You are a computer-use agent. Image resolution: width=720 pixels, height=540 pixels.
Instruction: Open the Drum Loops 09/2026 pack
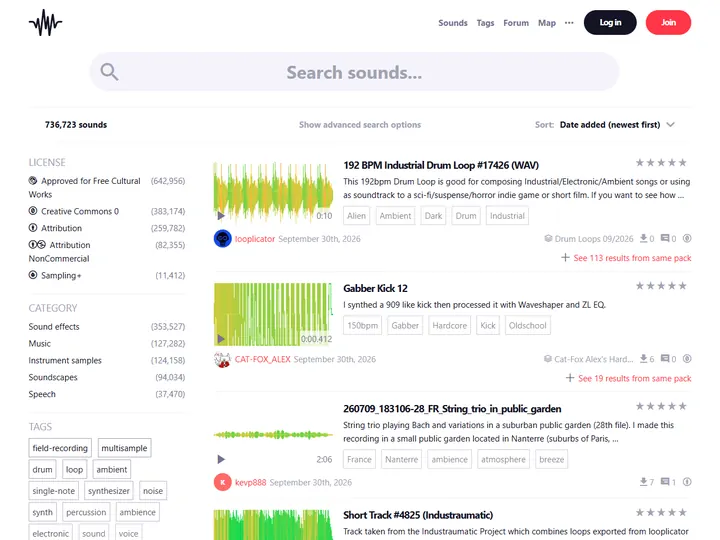click(589, 239)
